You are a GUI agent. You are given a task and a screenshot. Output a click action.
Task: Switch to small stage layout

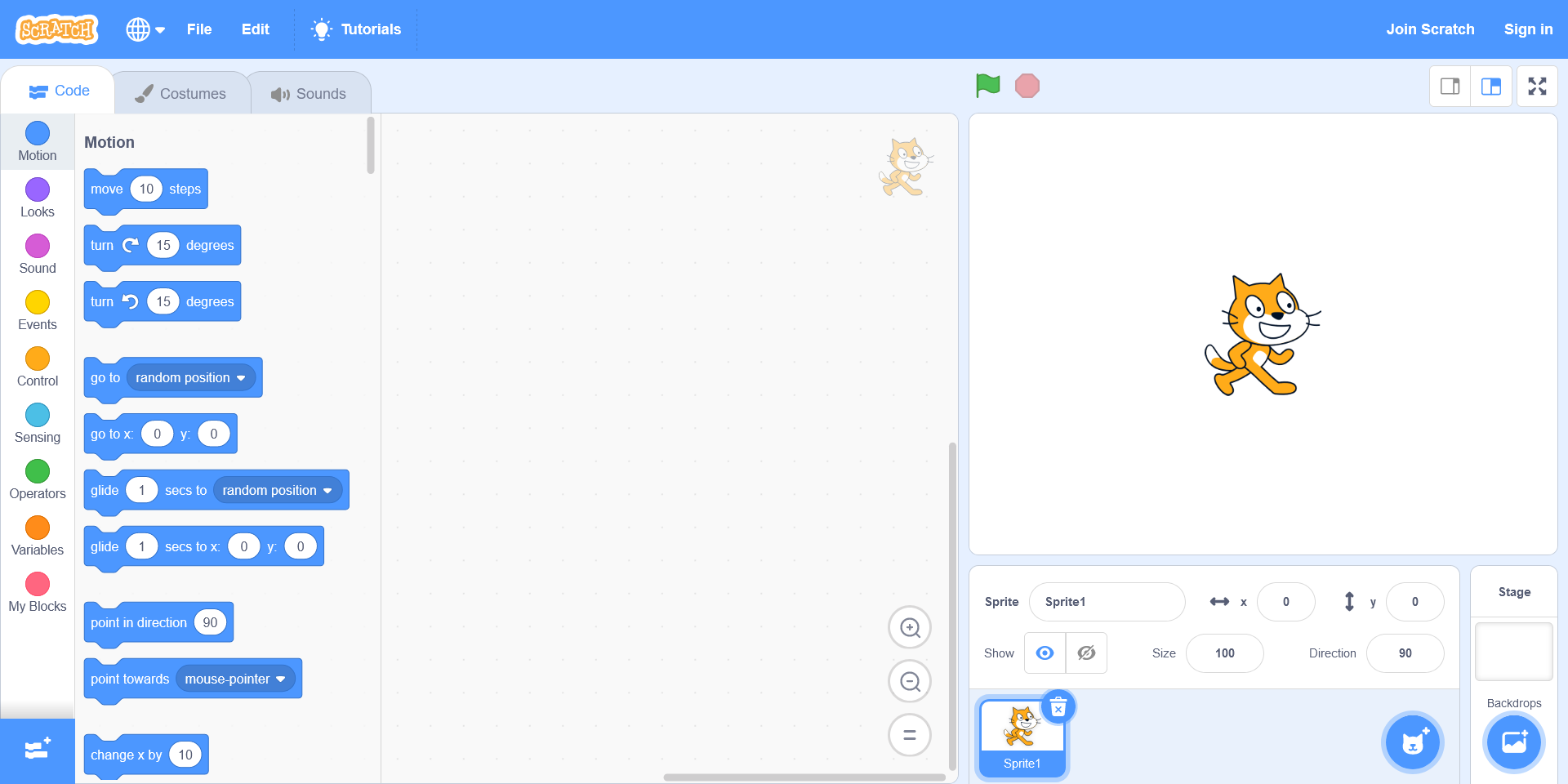pos(1450,87)
